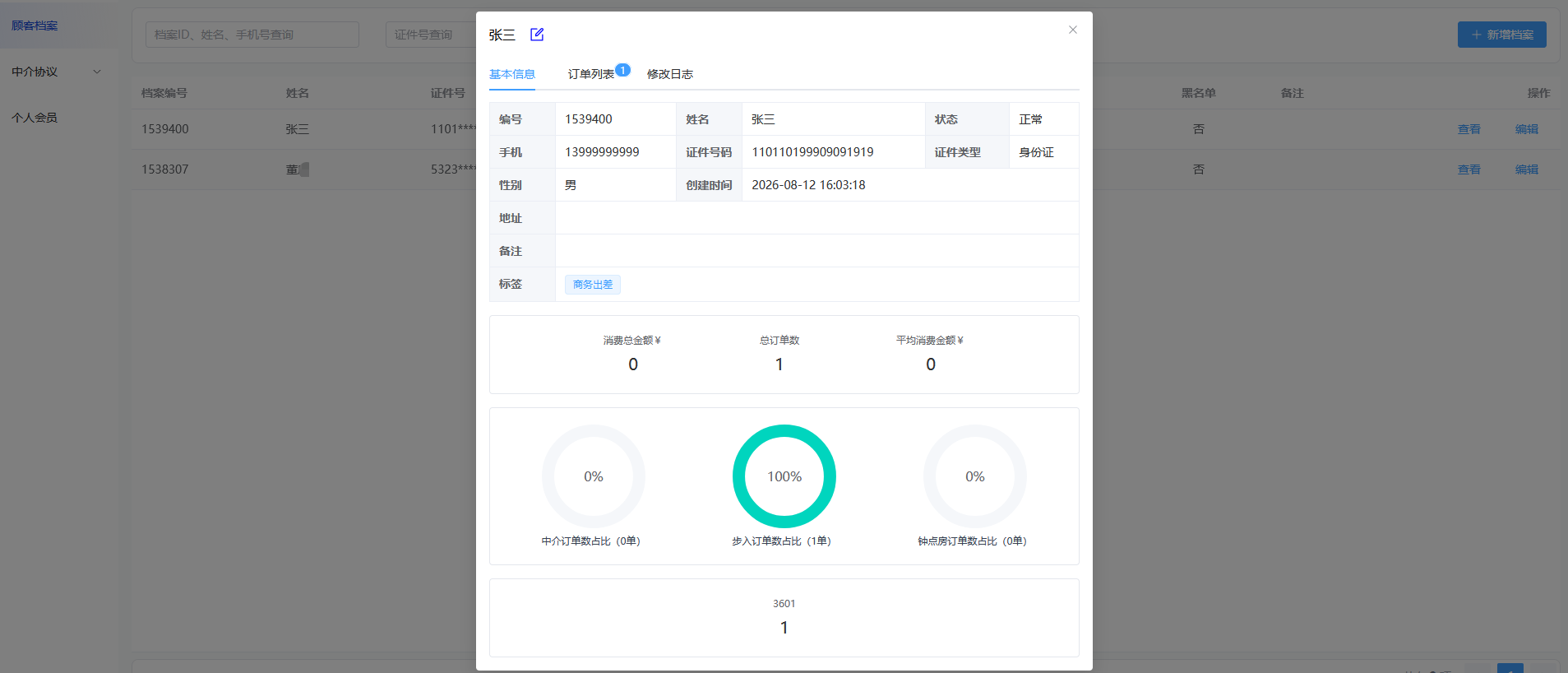Click the 总订单数 statistic

pyautogui.click(x=779, y=354)
